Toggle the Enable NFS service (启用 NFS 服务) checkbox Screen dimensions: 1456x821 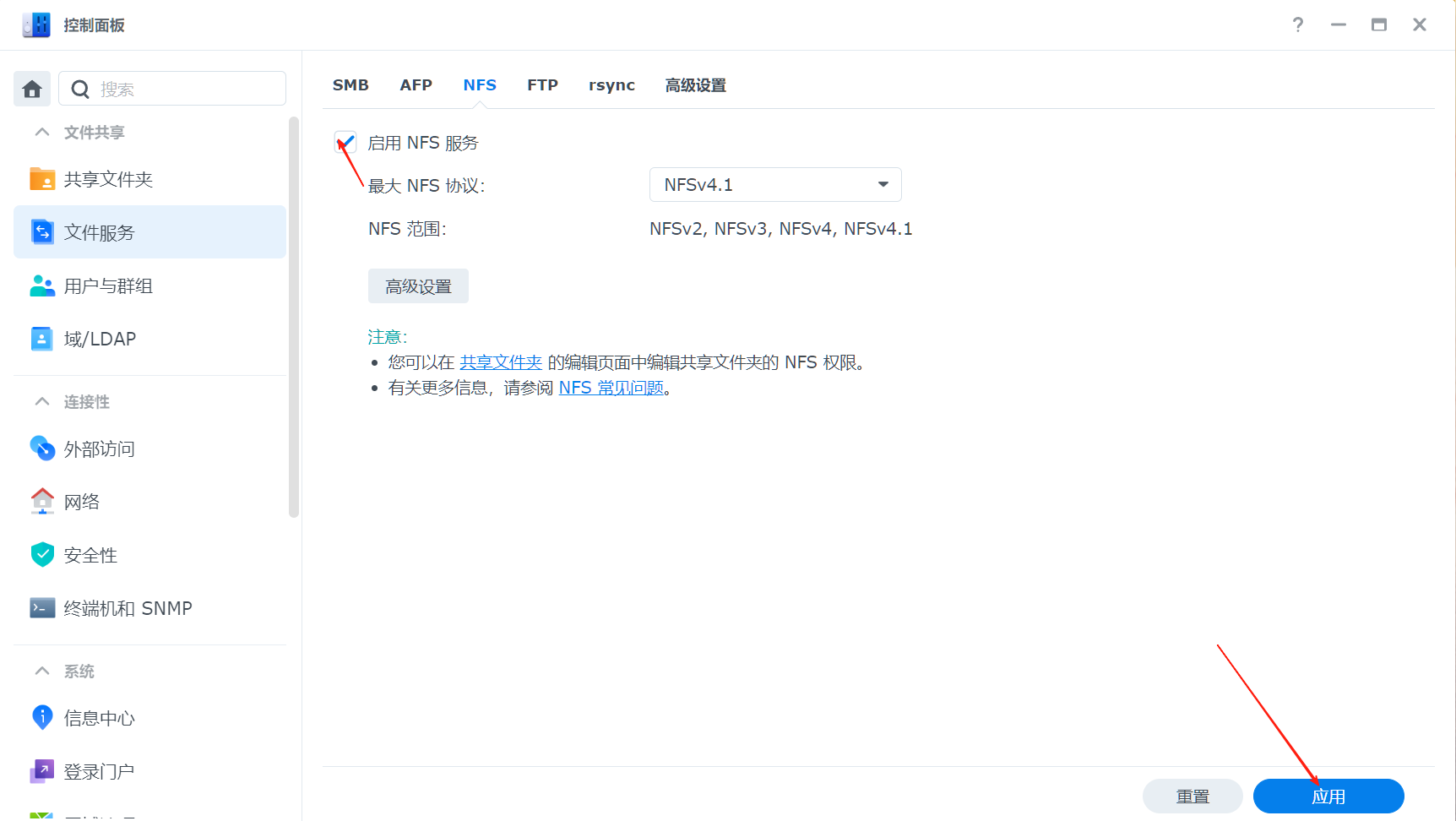click(x=345, y=142)
